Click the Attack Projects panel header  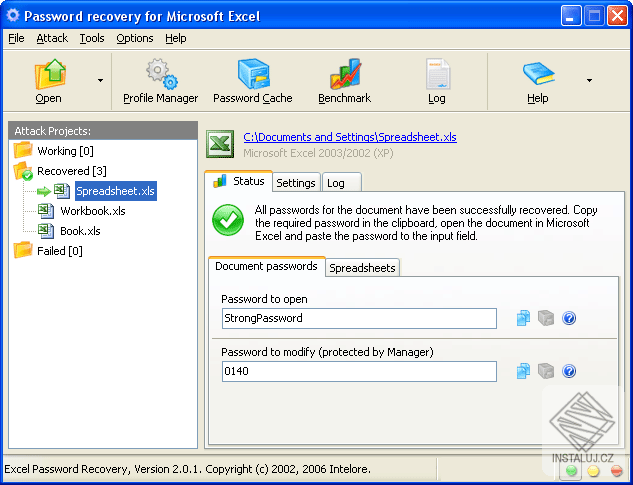coord(103,131)
